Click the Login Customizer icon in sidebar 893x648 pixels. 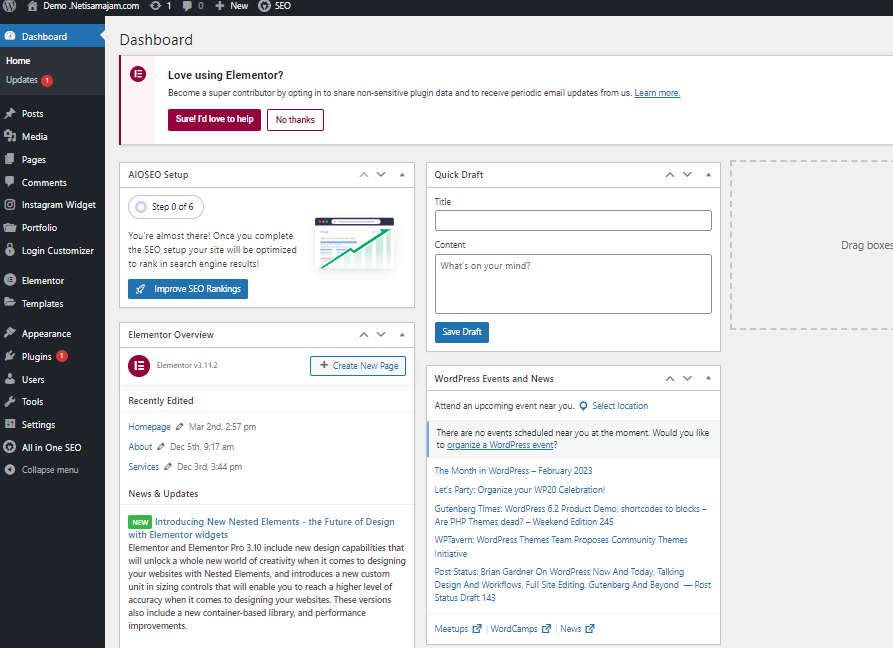tap(10, 249)
